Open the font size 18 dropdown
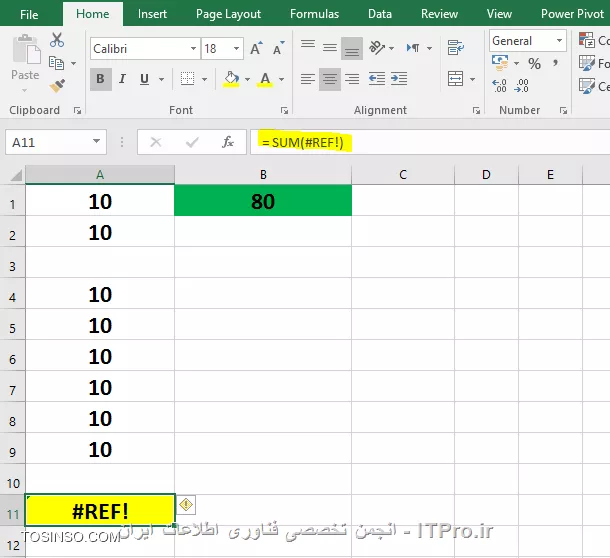The image size is (610, 558). [236, 49]
